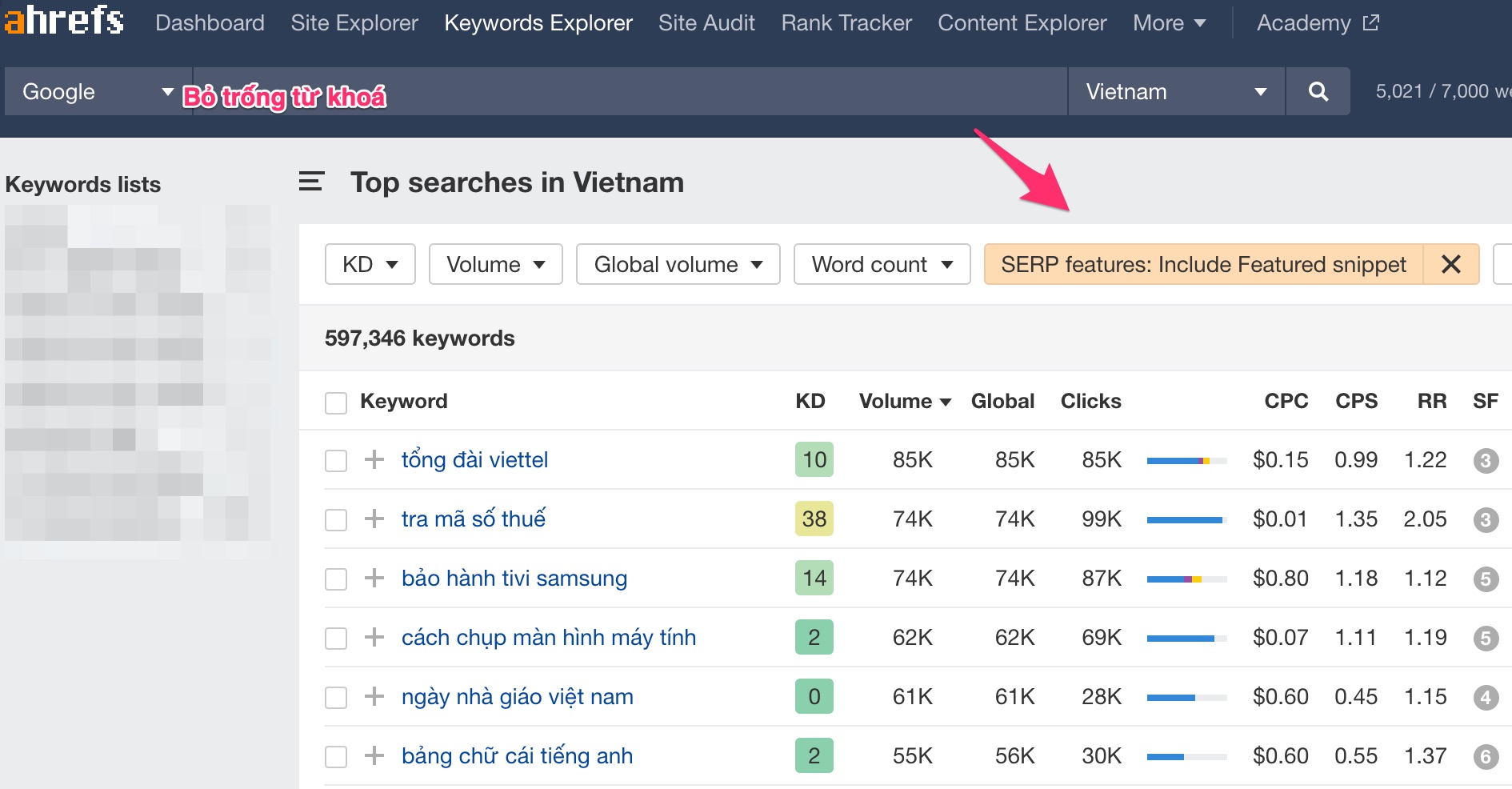The height and width of the screenshot is (789, 1512).
Task: Click the Ahrefs logo
Action: (64, 20)
